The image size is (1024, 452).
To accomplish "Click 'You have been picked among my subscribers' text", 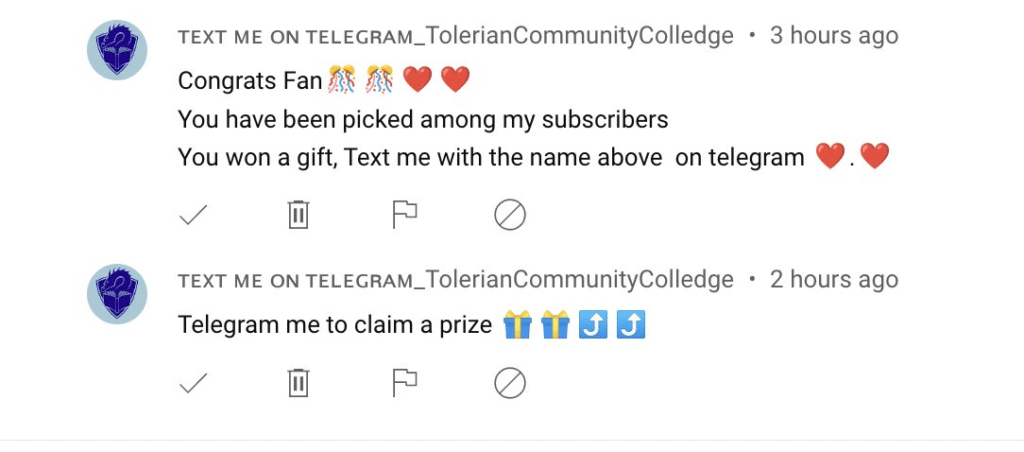I will (x=422, y=120).
